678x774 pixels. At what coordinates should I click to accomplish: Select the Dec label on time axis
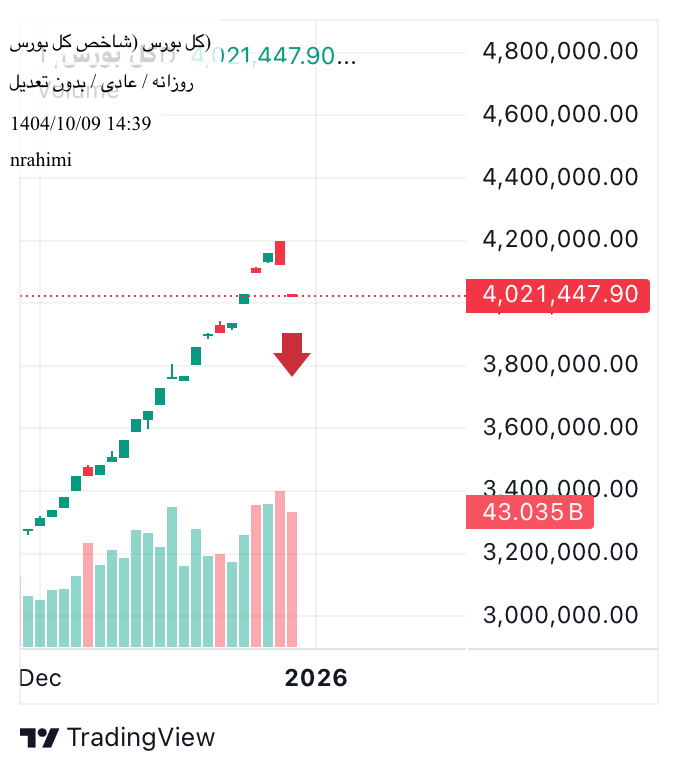(40, 678)
